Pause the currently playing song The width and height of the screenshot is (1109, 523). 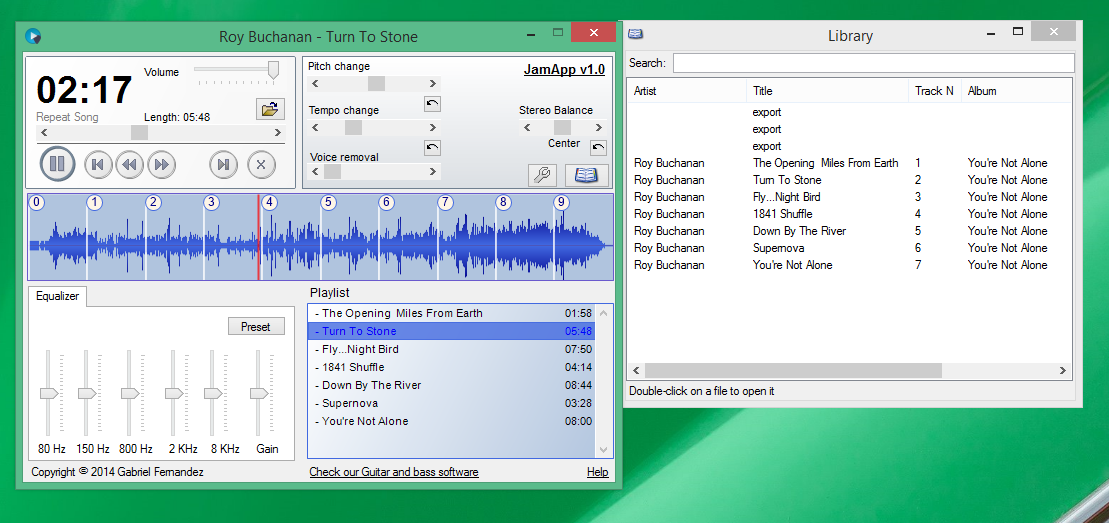click(x=57, y=164)
